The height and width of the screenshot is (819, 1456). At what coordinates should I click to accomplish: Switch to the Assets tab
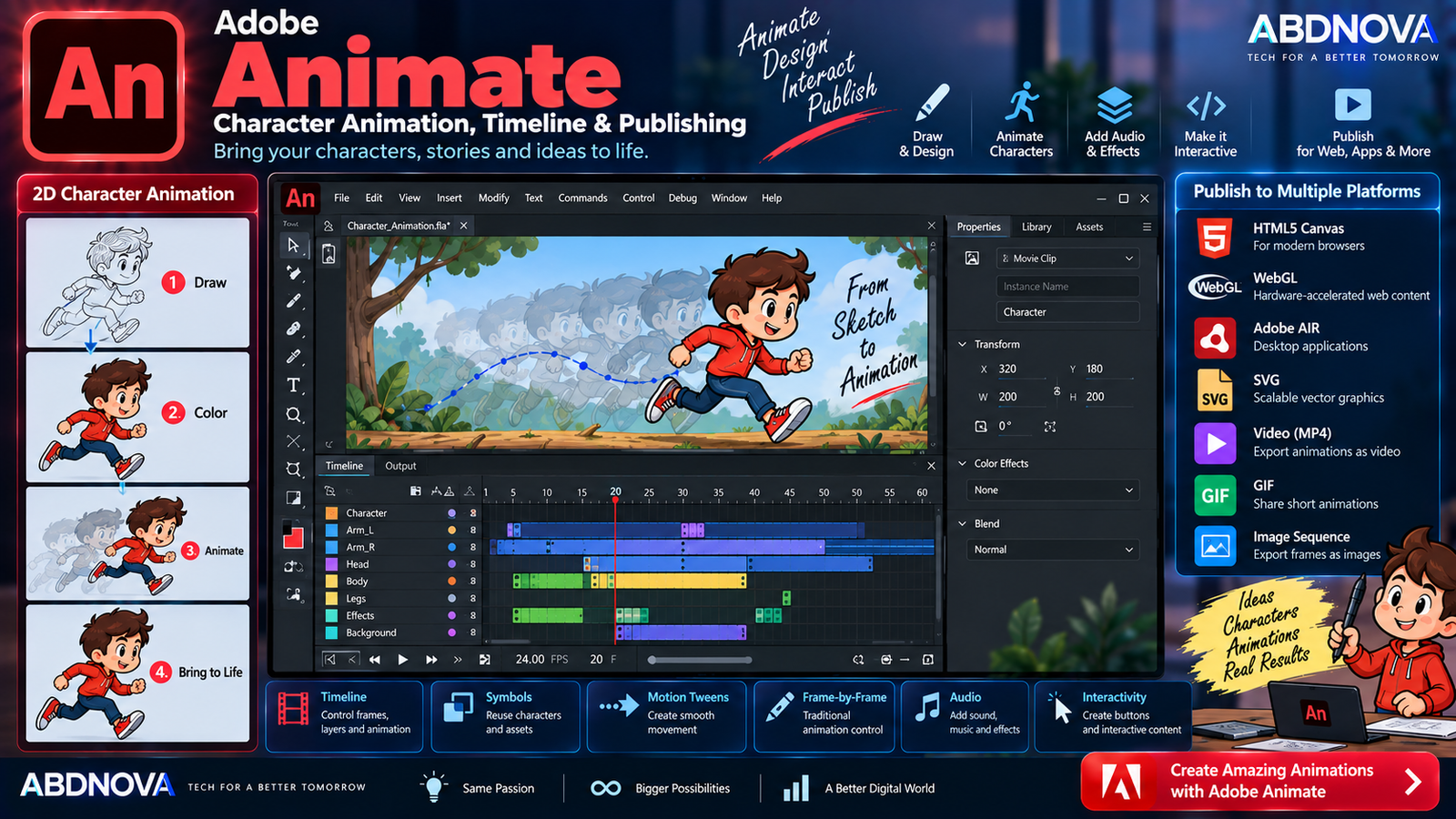(1089, 227)
